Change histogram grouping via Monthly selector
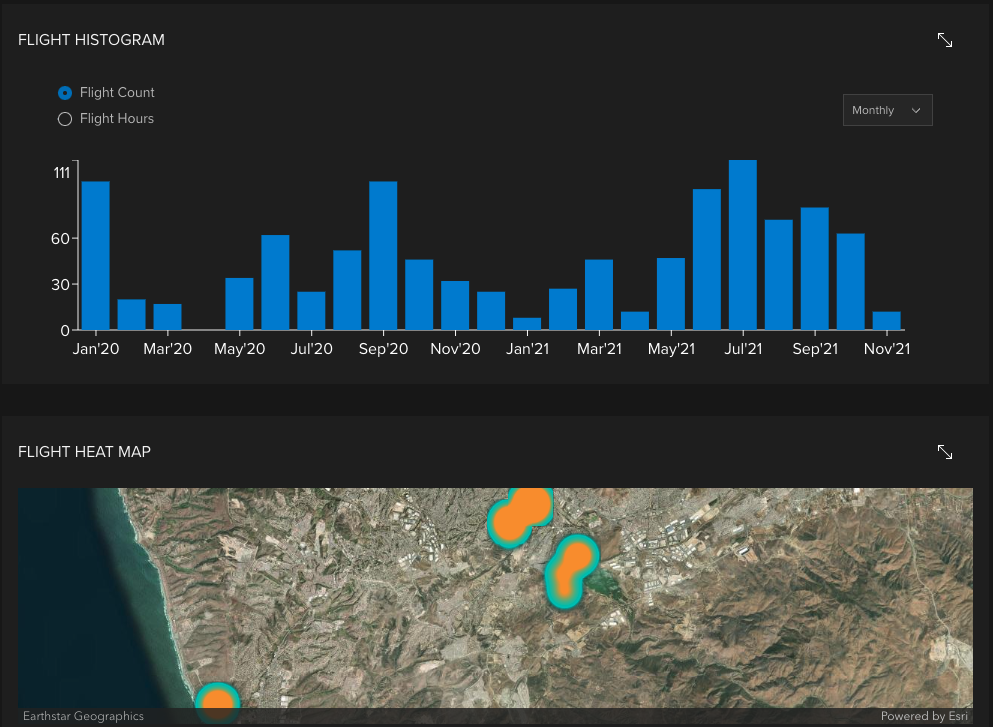The height and width of the screenshot is (727, 993). (886, 110)
